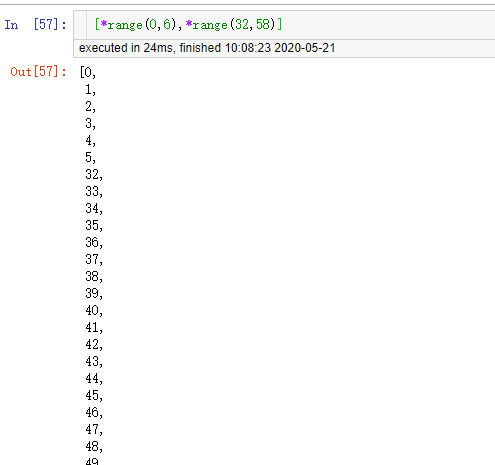Click the purple asterisk before second range
This screenshot has width=495, height=465.
[189, 24]
